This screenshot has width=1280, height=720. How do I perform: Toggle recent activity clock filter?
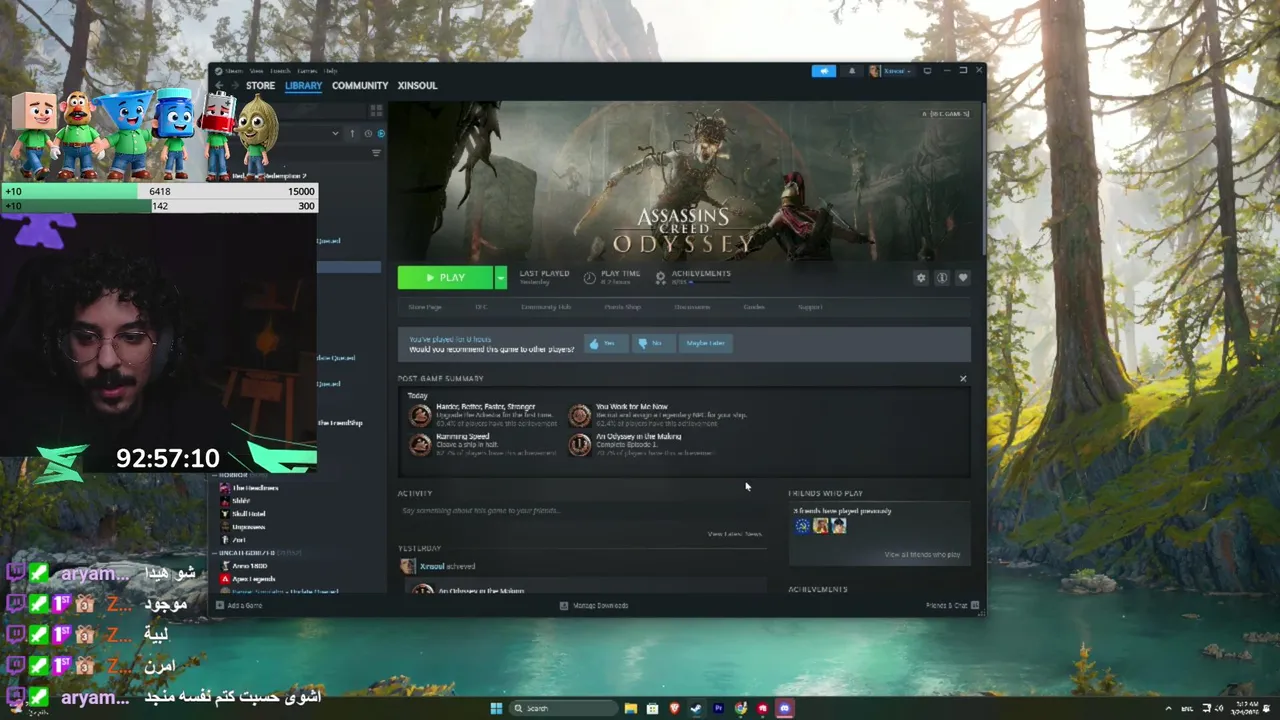[368, 133]
